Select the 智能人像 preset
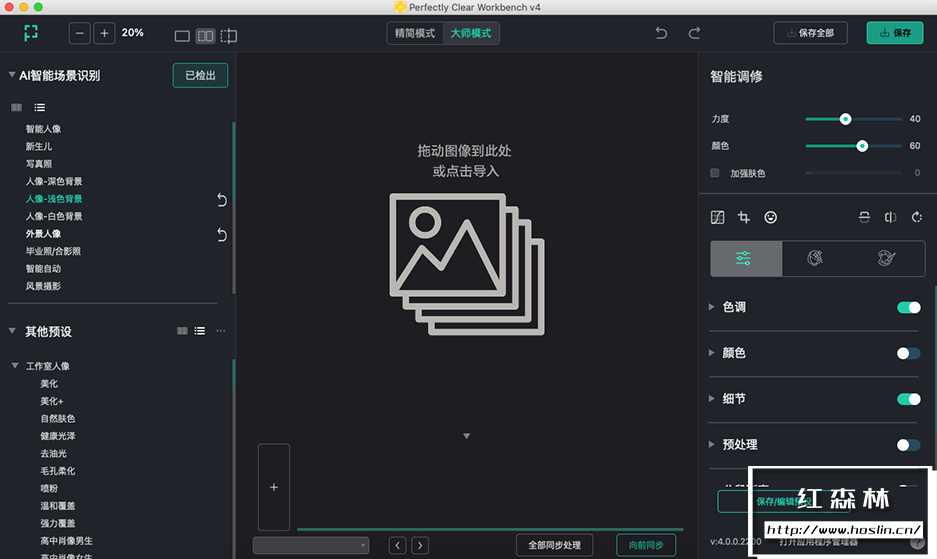 coord(43,129)
